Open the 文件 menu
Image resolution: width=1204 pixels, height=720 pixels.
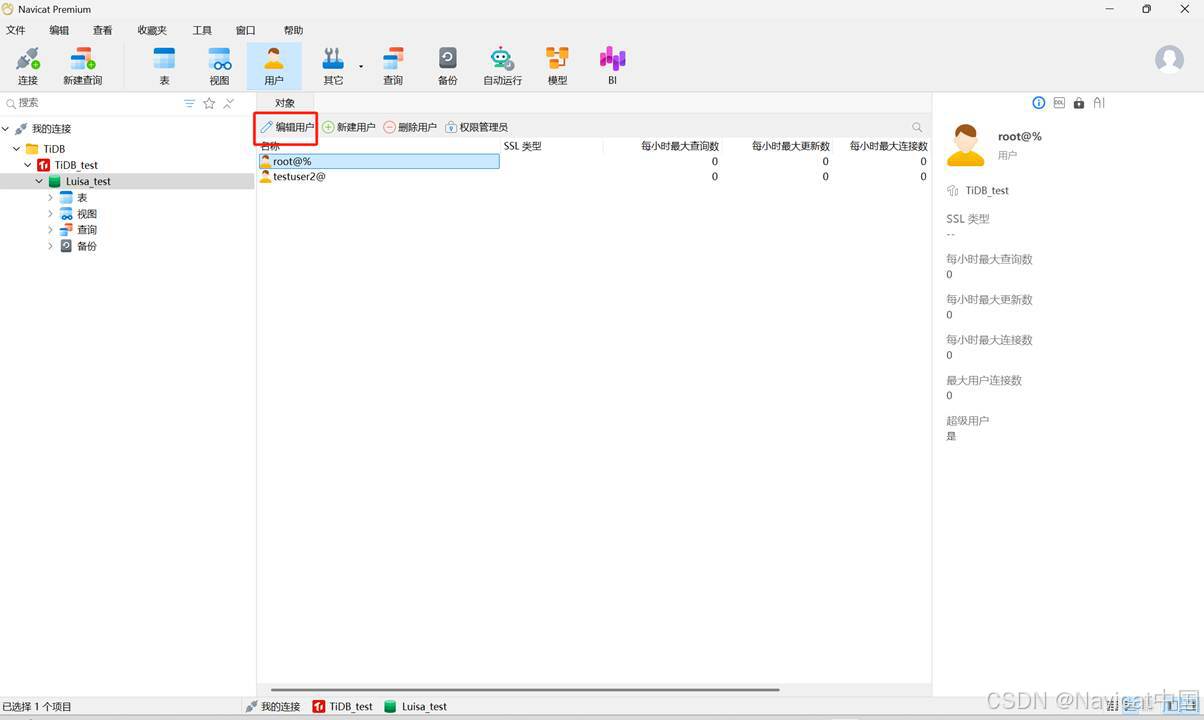point(16,30)
